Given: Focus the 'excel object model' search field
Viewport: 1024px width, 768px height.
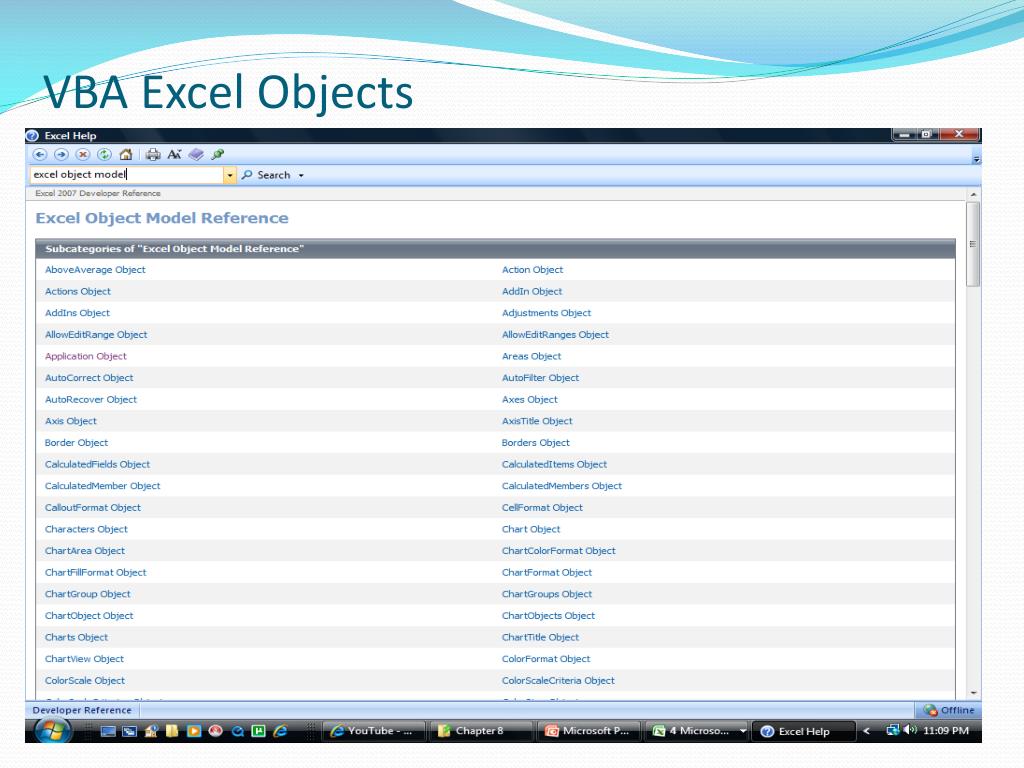Looking at the screenshot, I should pos(127,174).
